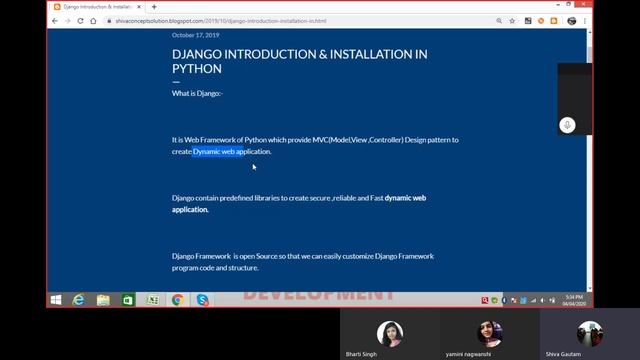The image size is (640, 360).
Task: Open the Chrome profile avatar
Action: point(571,21)
